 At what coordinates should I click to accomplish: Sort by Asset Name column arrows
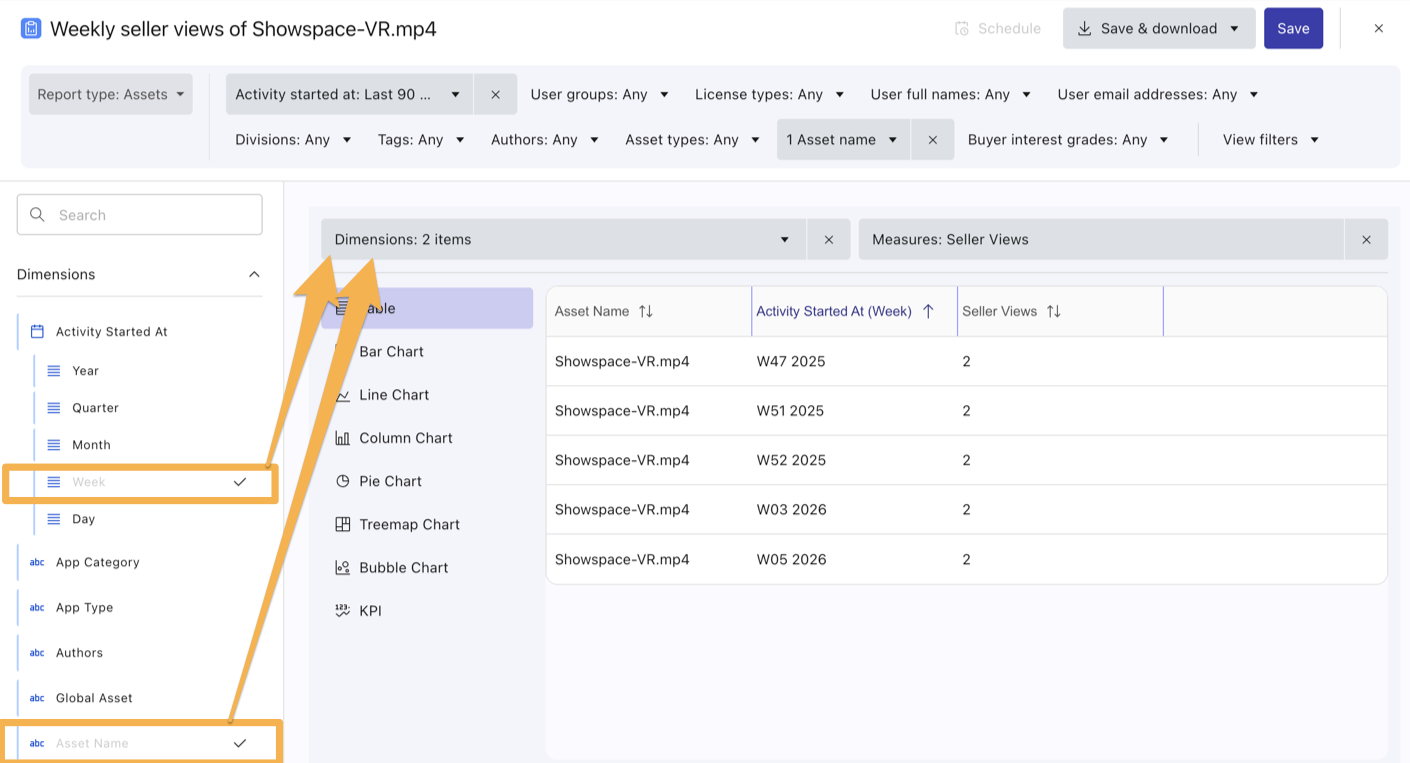(646, 311)
